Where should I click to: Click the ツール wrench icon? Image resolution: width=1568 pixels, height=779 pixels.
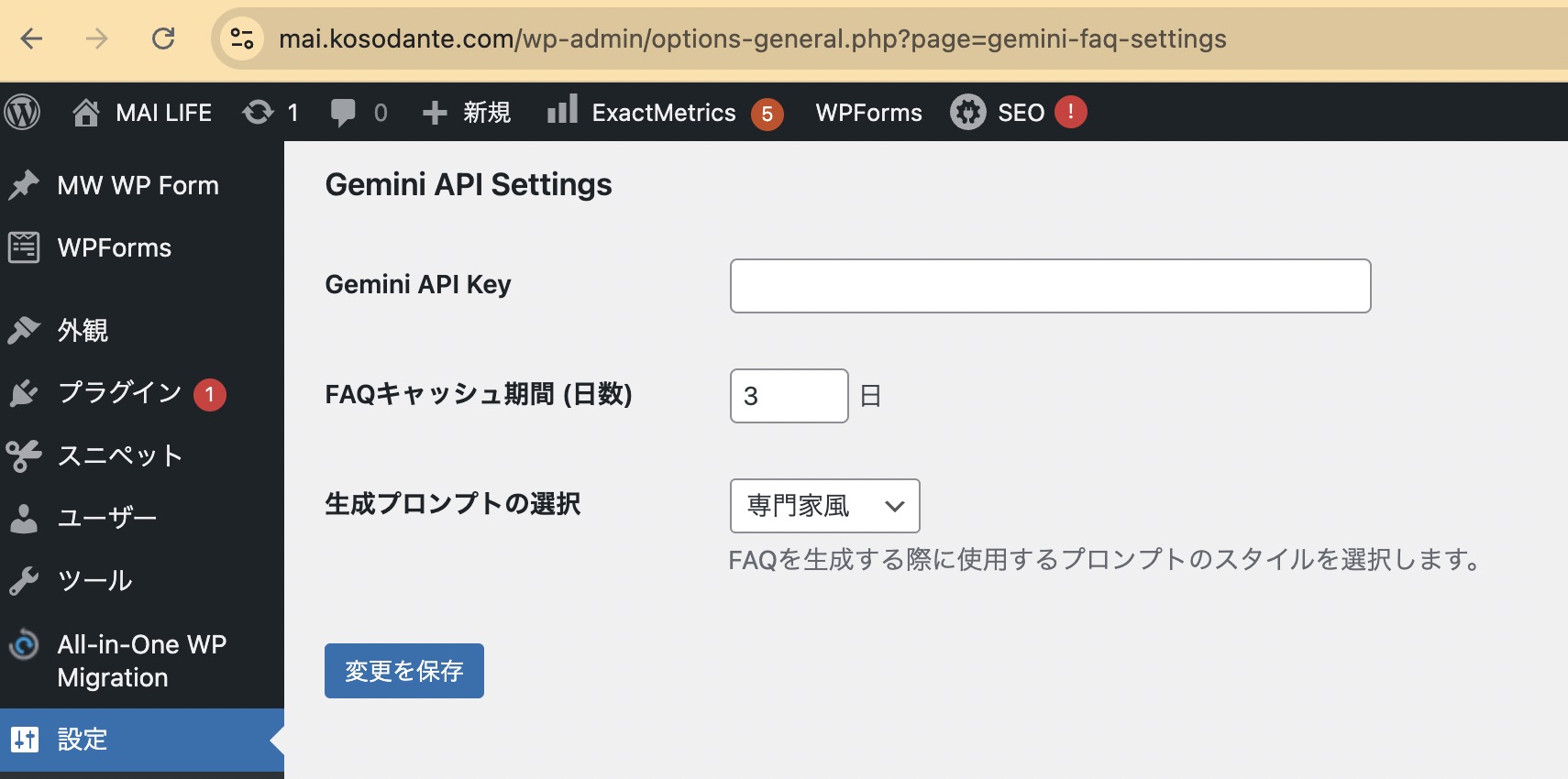pyautogui.click(x=24, y=580)
